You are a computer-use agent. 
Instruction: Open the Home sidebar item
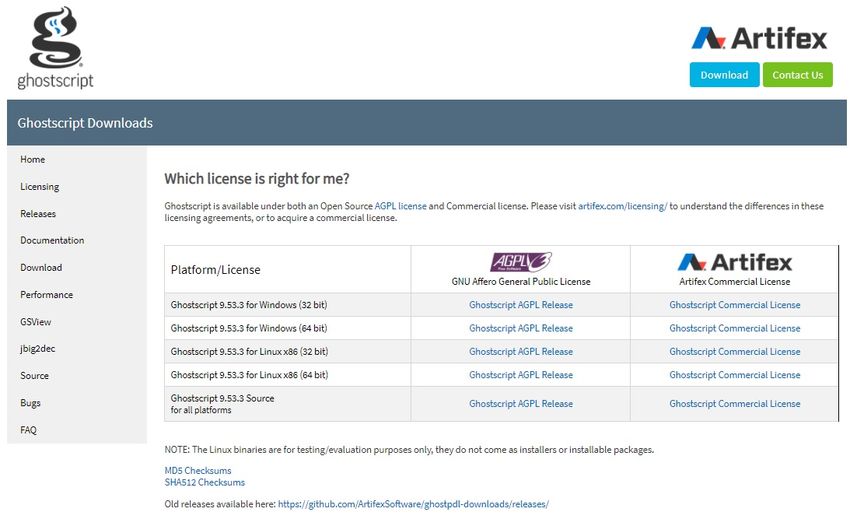[x=33, y=160]
